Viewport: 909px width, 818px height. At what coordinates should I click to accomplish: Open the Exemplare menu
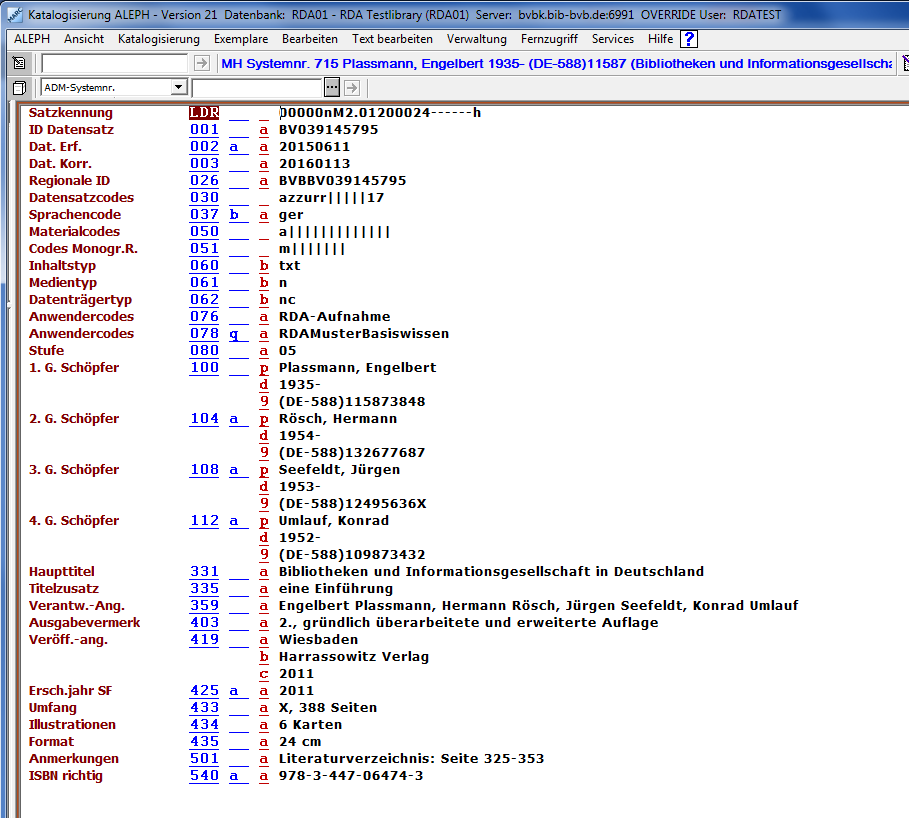point(241,39)
